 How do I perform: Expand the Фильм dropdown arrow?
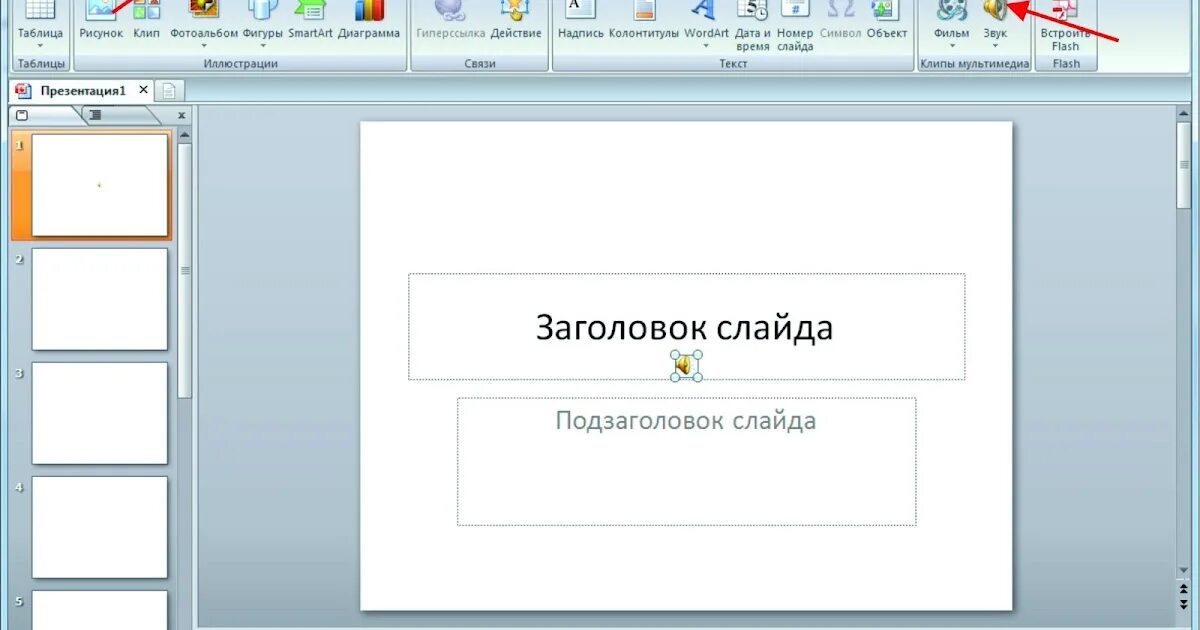pos(952,46)
